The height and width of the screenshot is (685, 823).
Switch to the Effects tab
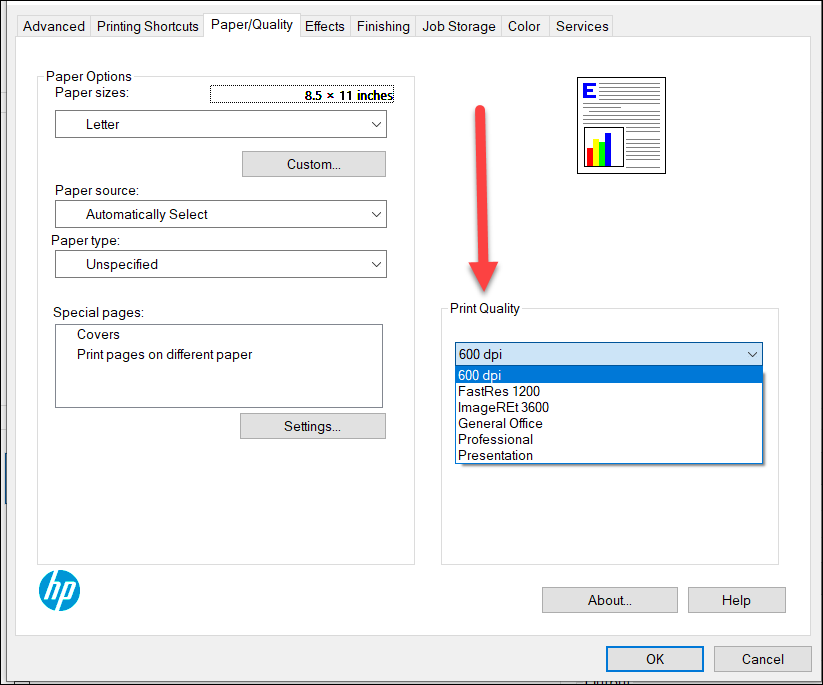coord(324,26)
